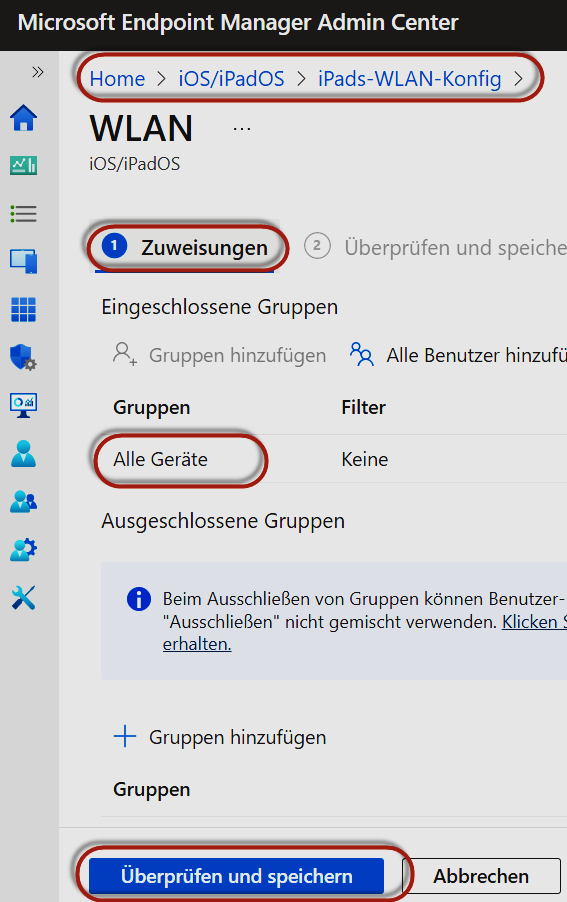Click the Keine filter value
Image resolution: width=567 pixels, height=902 pixels.
point(365,459)
